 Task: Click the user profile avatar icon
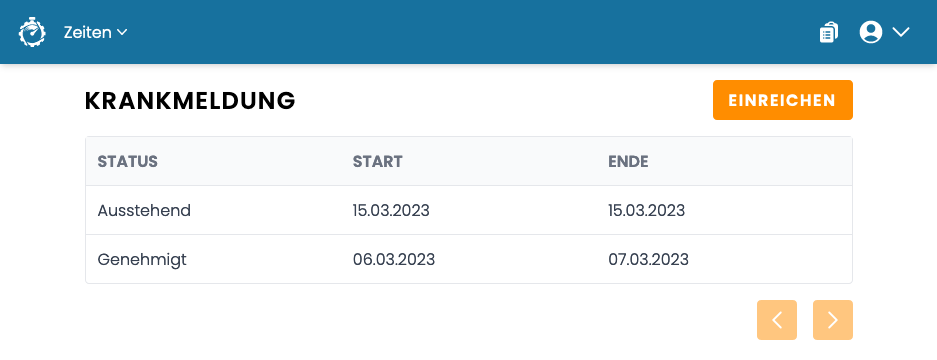click(x=871, y=32)
